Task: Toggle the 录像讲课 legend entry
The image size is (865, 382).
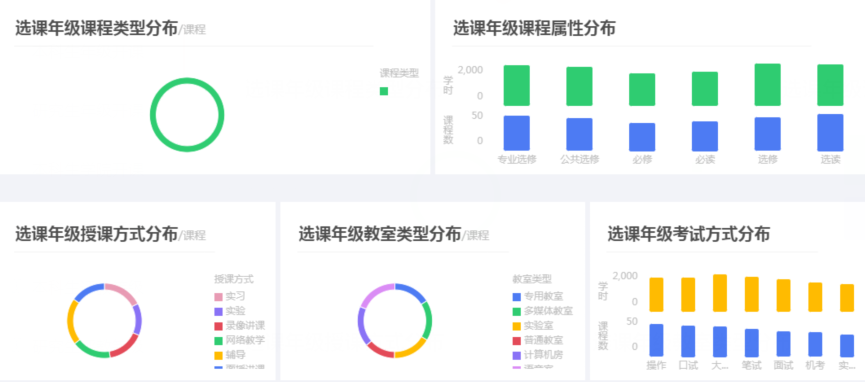Action: [x=239, y=326]
